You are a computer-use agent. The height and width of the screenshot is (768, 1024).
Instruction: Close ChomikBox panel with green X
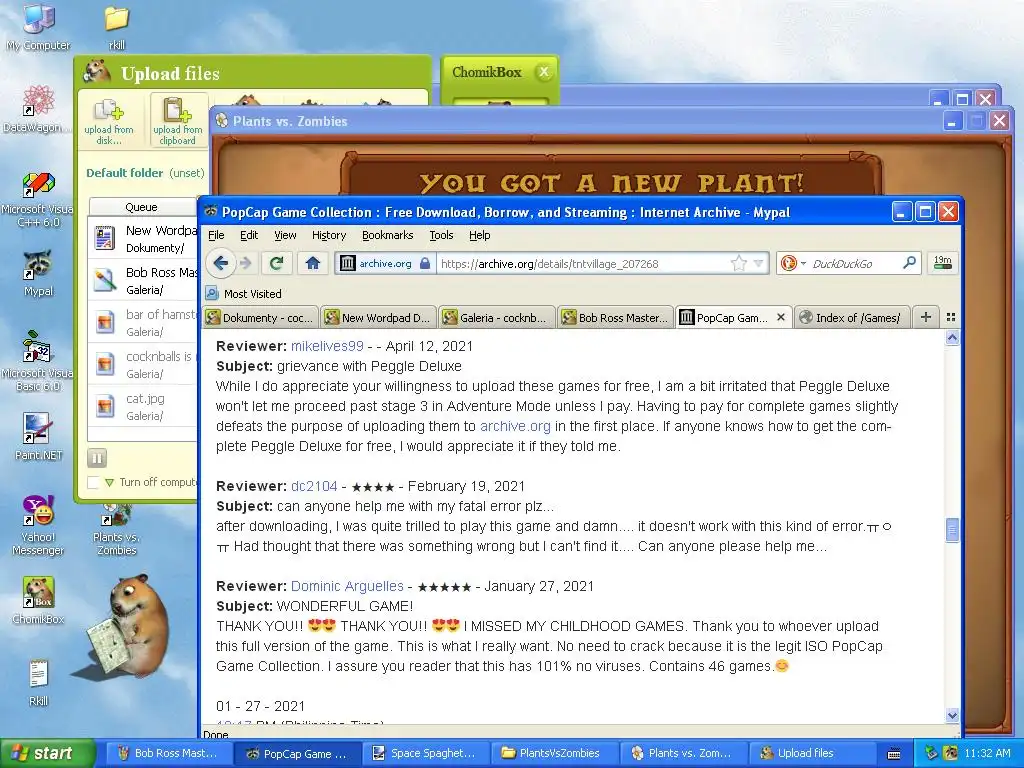[x=543, y=72]
